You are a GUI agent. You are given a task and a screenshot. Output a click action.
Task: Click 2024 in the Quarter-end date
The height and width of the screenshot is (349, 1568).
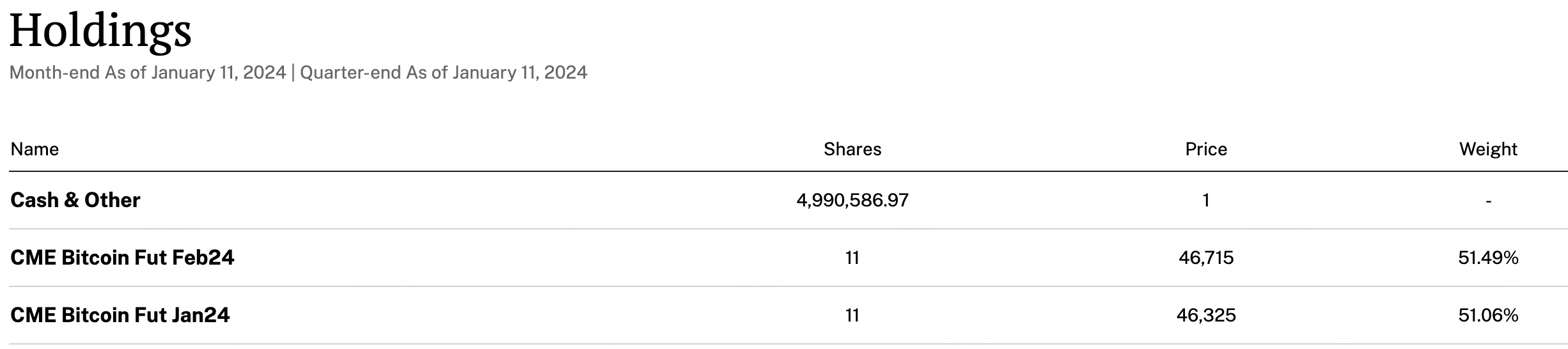click(x=565, y=73)
